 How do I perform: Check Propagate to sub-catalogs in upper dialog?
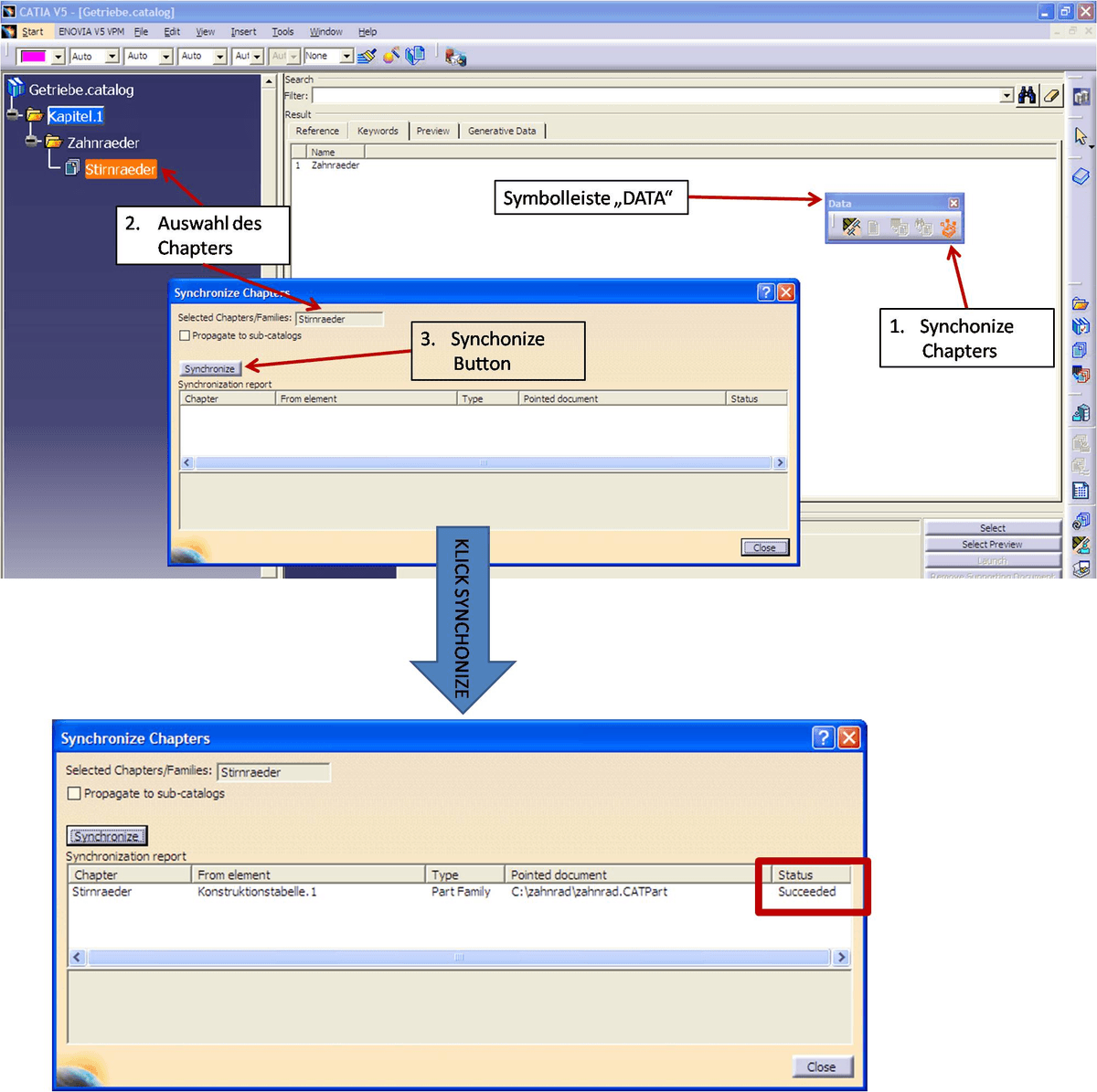tap(184, 335)
